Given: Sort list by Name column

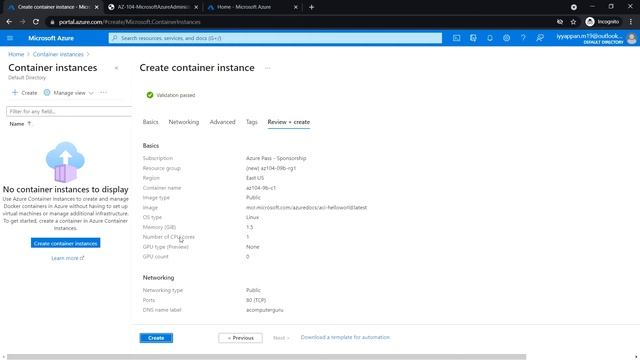Looking at the screenshot, I should point(20,124).
